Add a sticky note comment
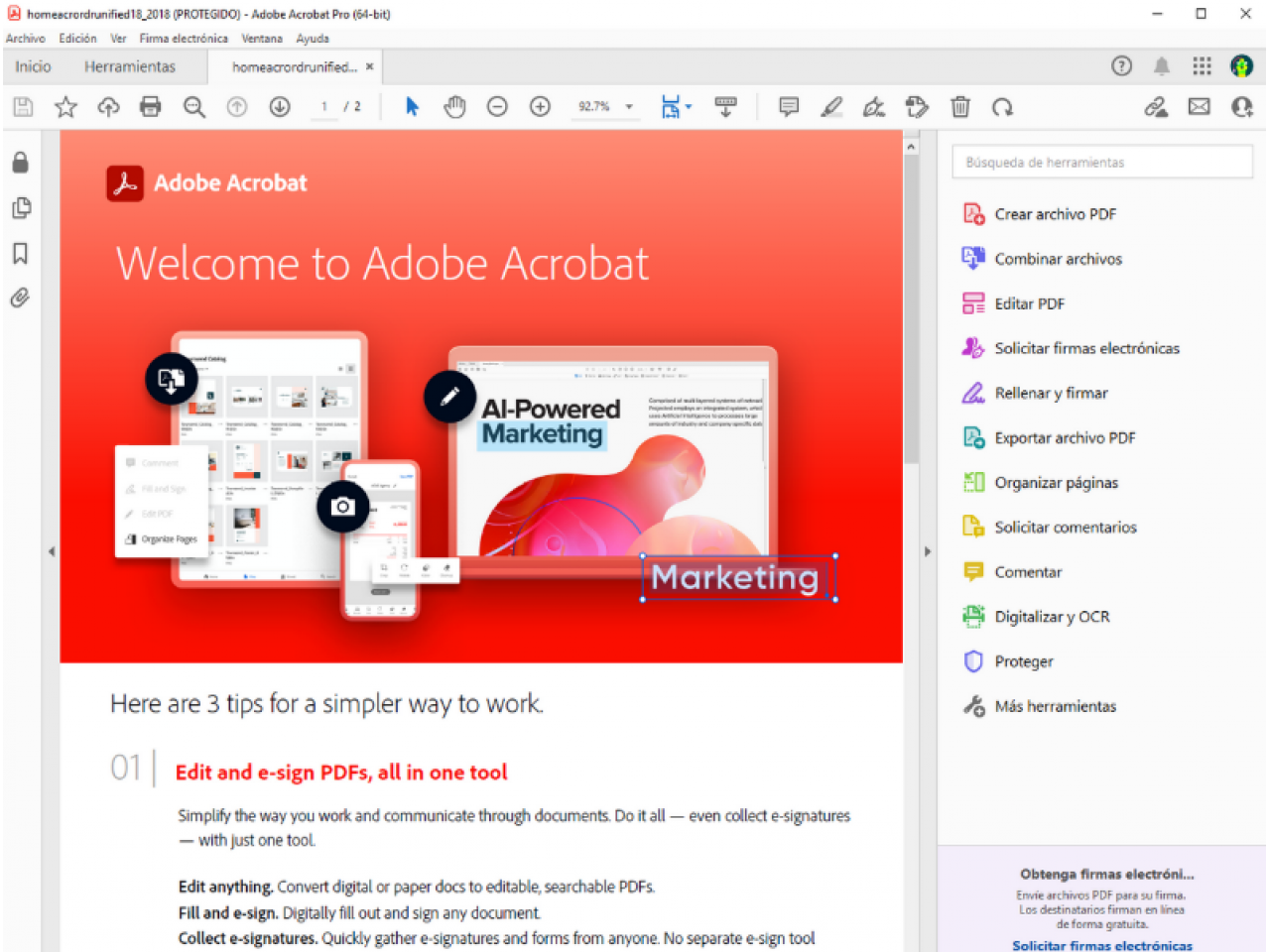1270x952 pixels. pos(789,106)
